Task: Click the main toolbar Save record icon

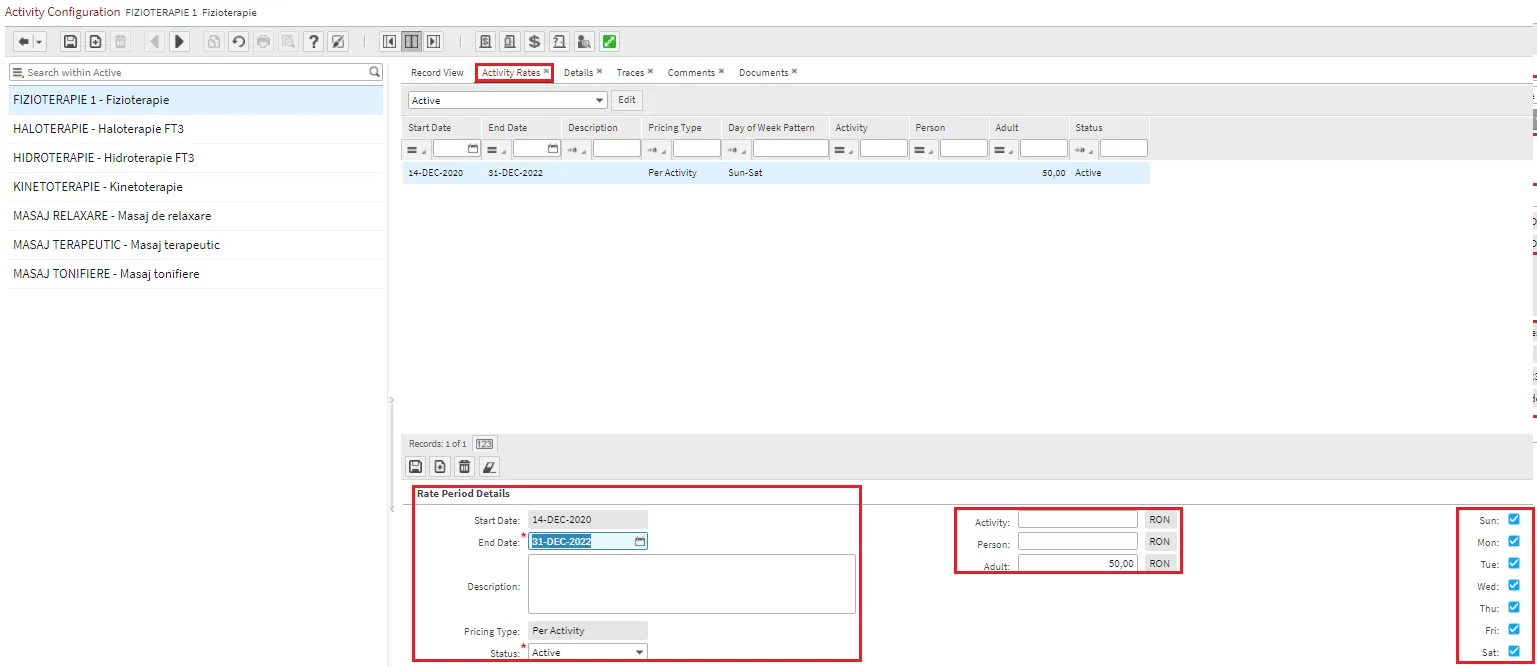Action: click(70, 41)
